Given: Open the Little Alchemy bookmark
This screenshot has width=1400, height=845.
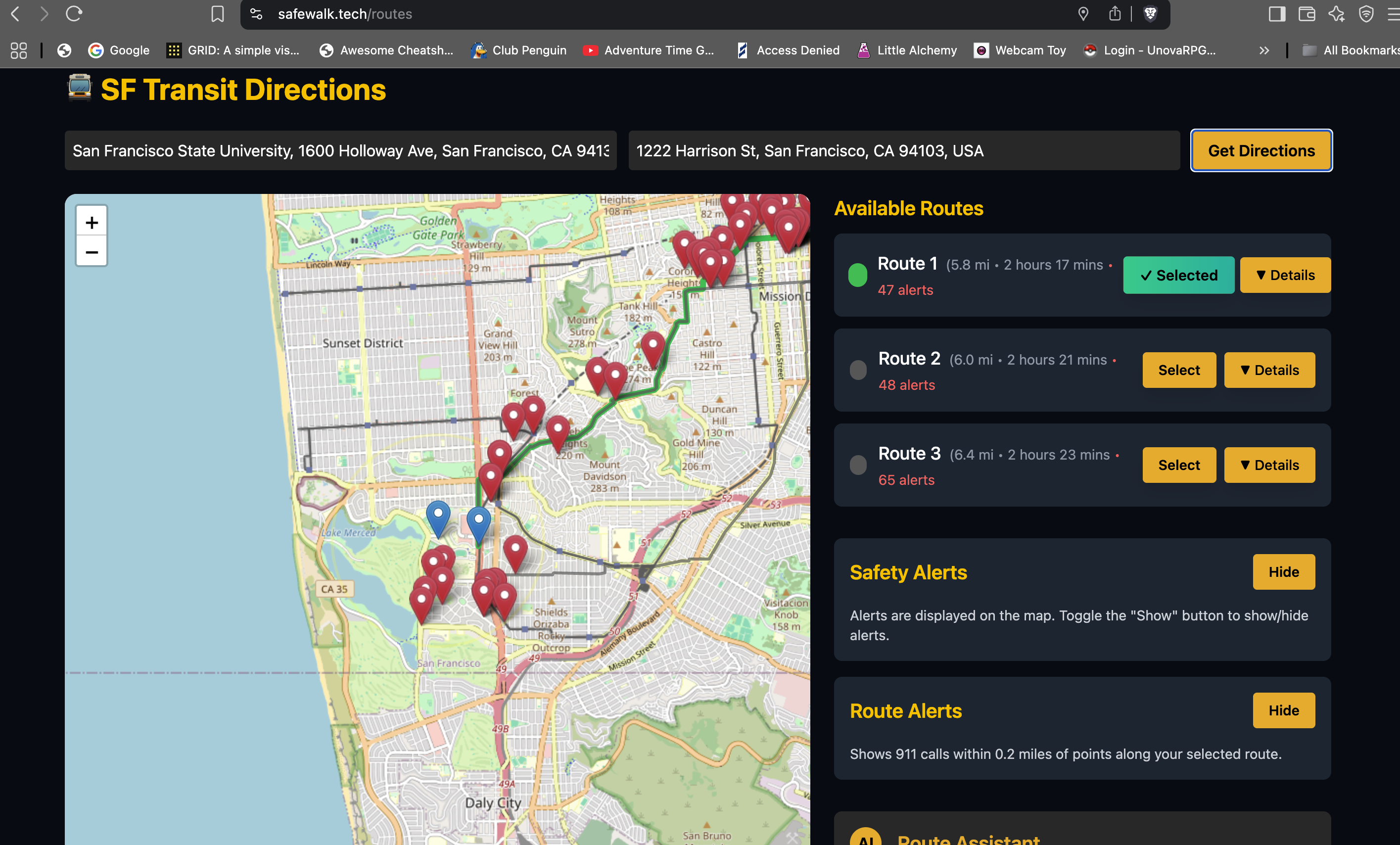Looking at the screenshot, I should click(907, 50).
